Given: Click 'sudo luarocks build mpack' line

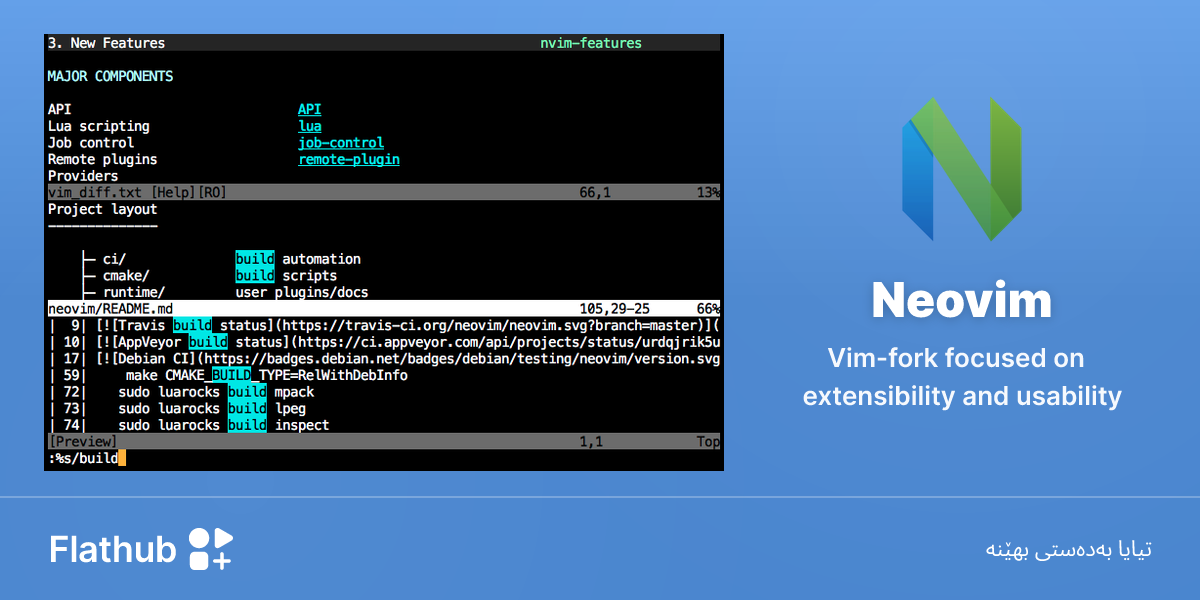Looking at the screenshot, I should [x=216, y=392].
